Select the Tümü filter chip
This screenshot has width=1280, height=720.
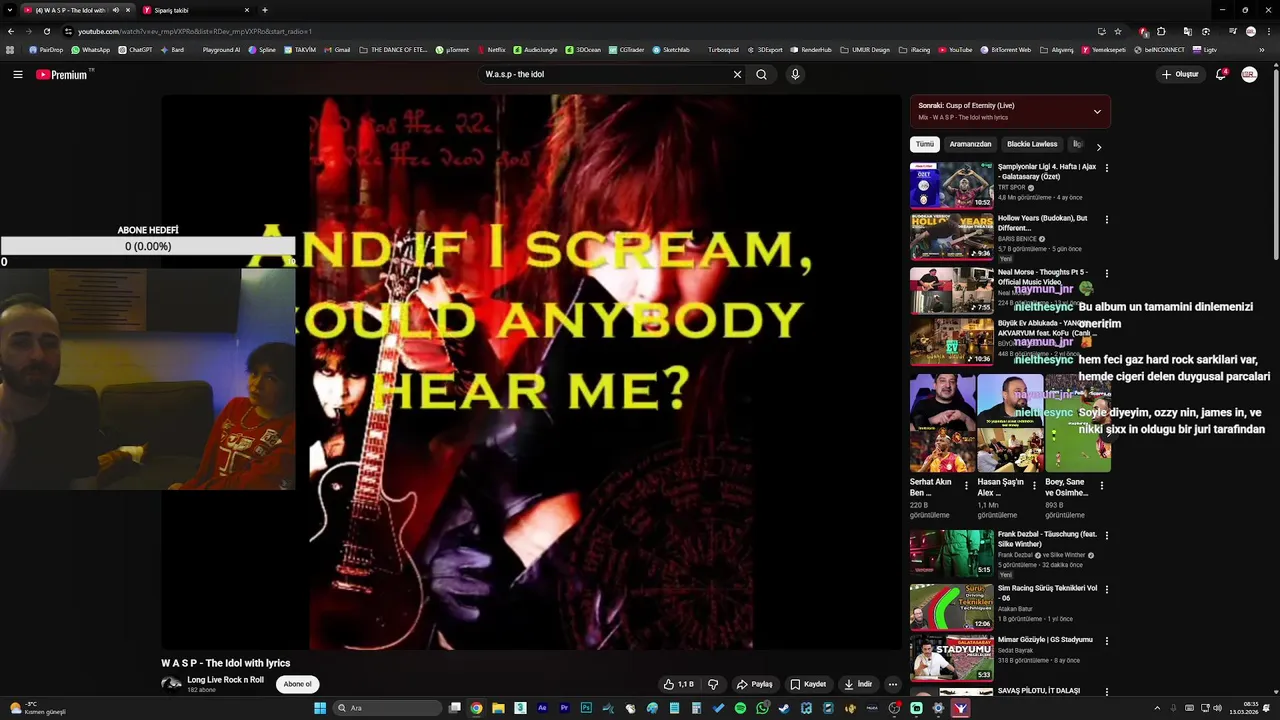pos(925,144)
